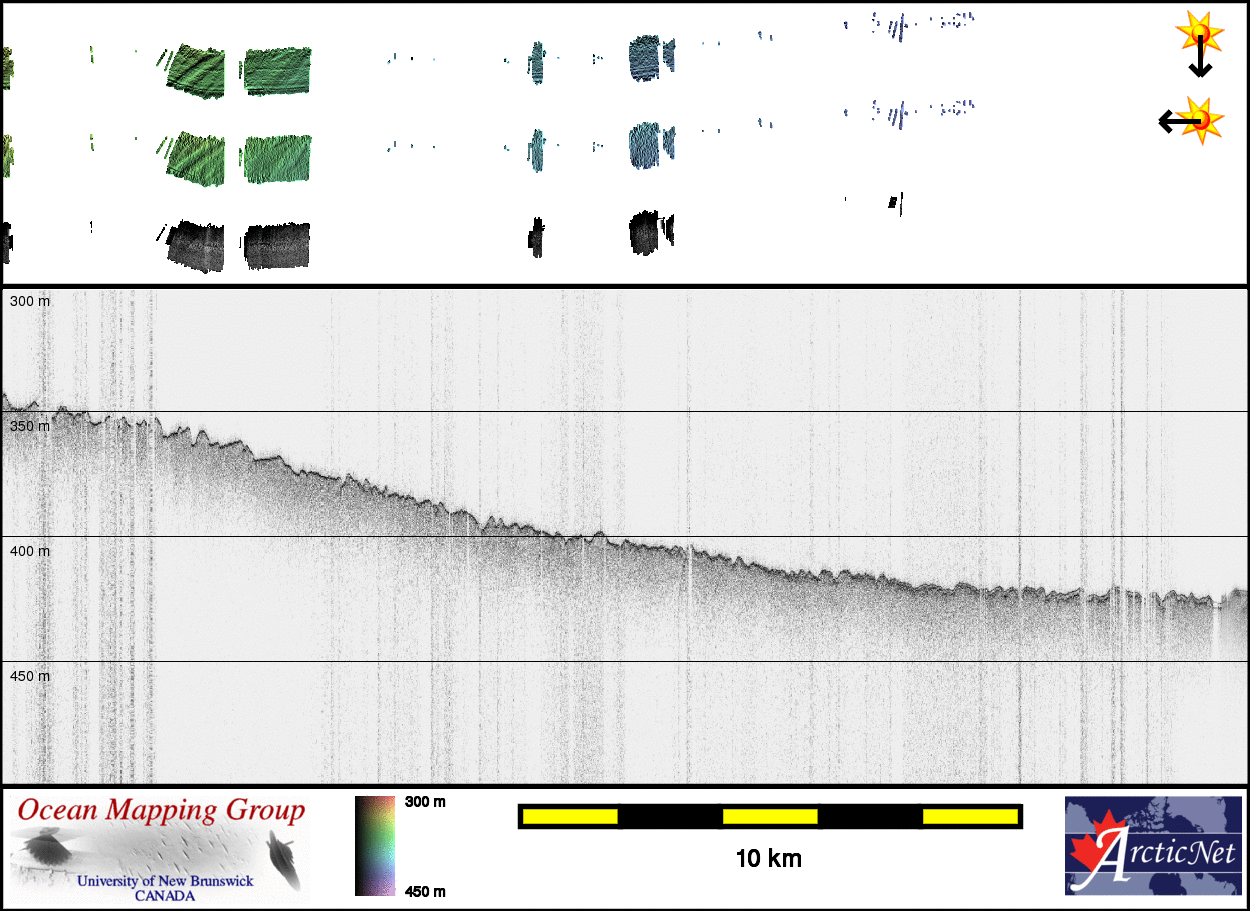Click the sun icon with downward arrow

coord(1198,42)
